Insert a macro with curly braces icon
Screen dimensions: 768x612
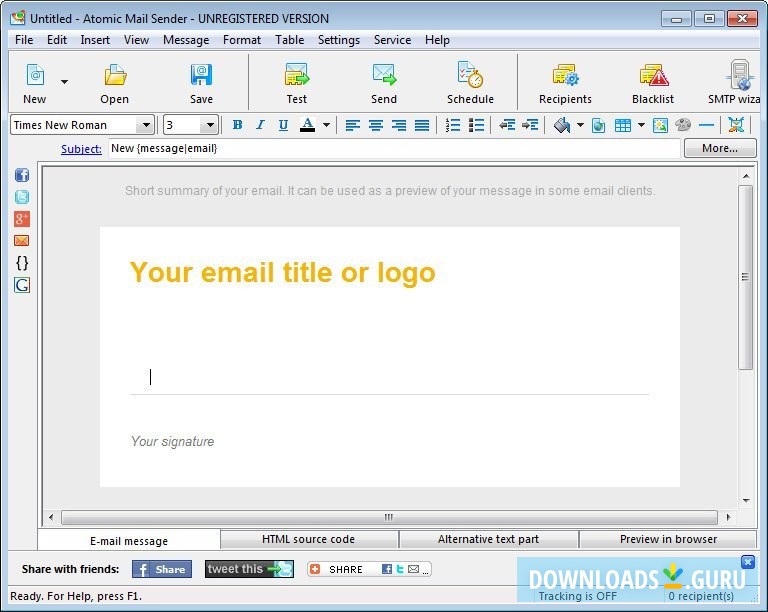tap(22, 263)
